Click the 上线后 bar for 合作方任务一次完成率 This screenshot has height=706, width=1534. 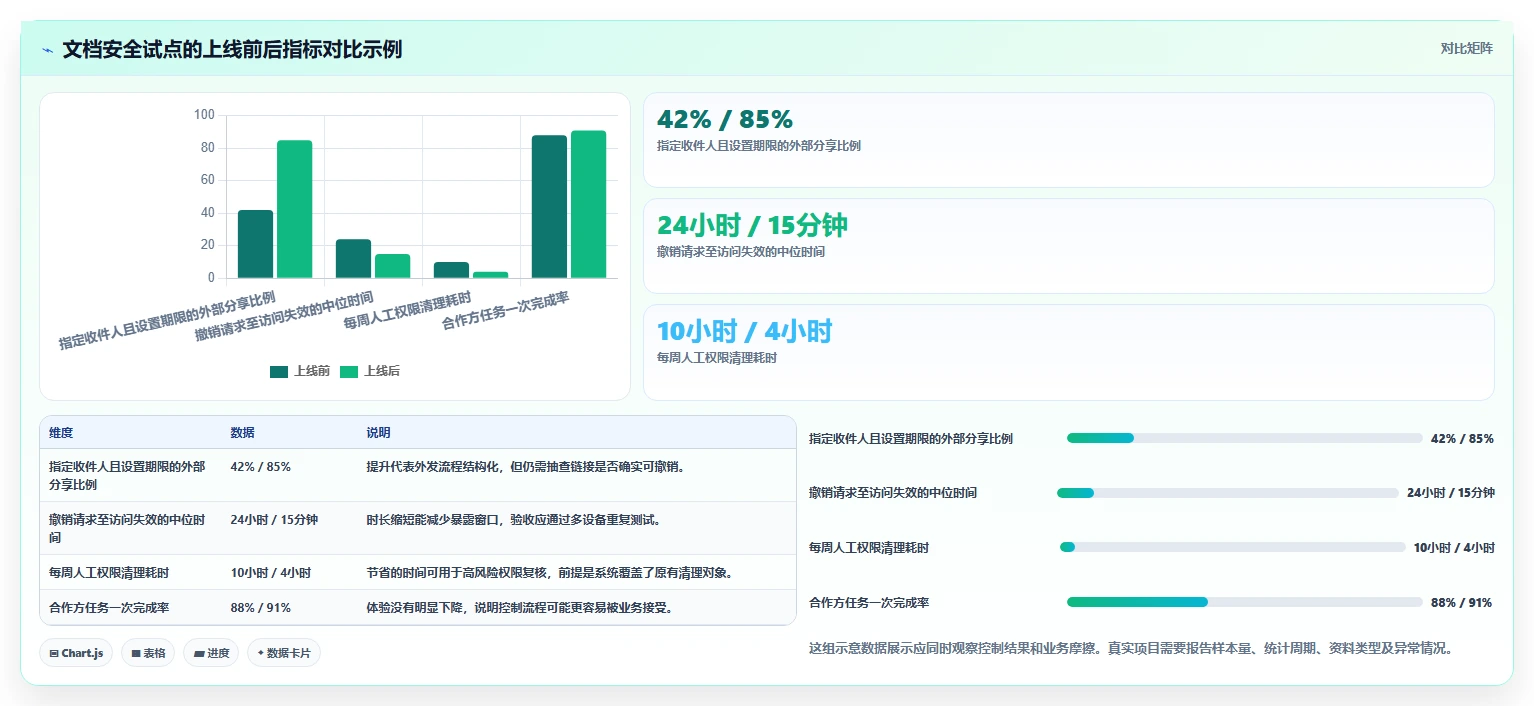tap(588, 204)
